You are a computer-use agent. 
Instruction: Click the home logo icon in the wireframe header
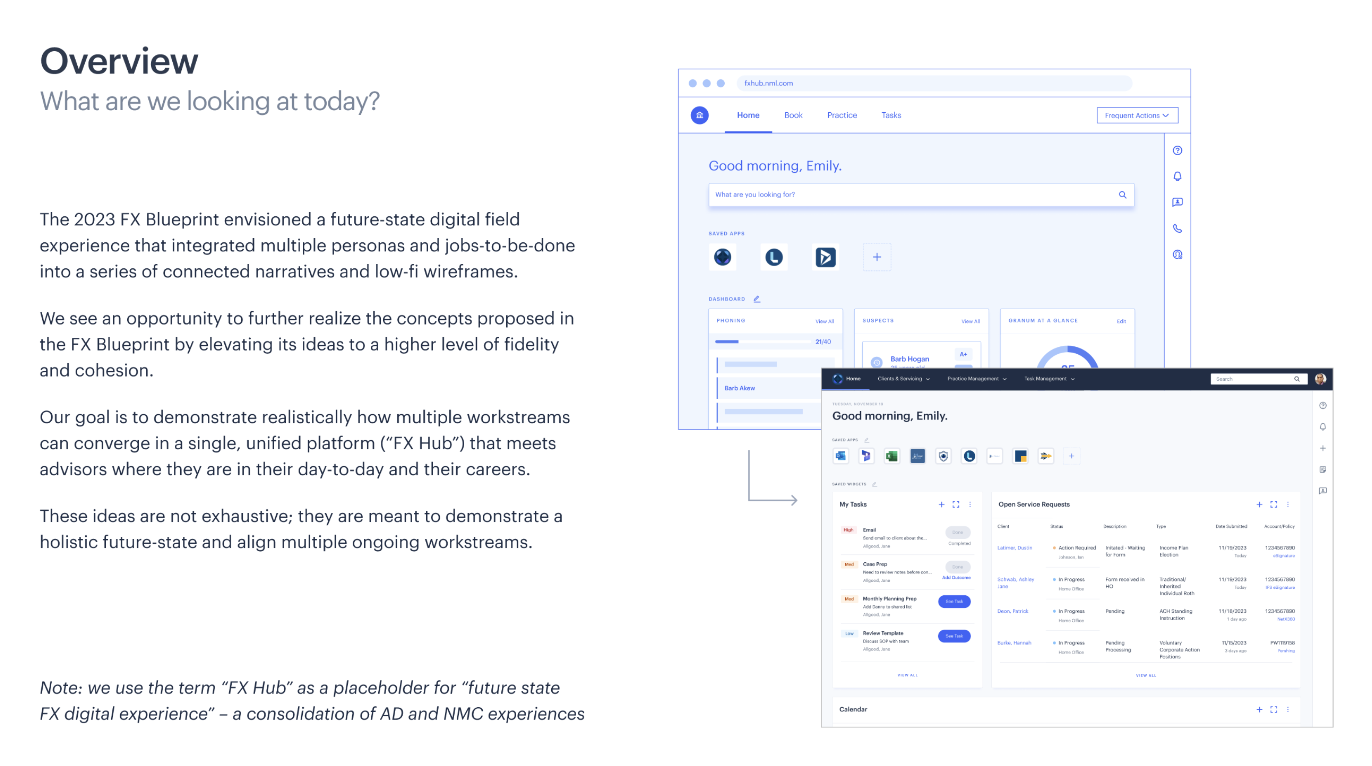tap(700, 115)
